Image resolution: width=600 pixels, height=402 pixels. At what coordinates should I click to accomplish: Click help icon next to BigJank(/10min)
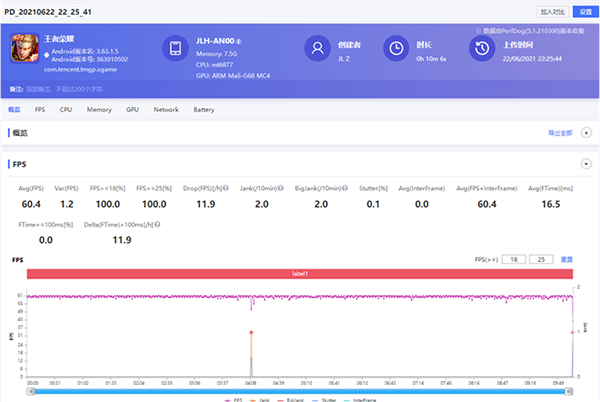343,190
